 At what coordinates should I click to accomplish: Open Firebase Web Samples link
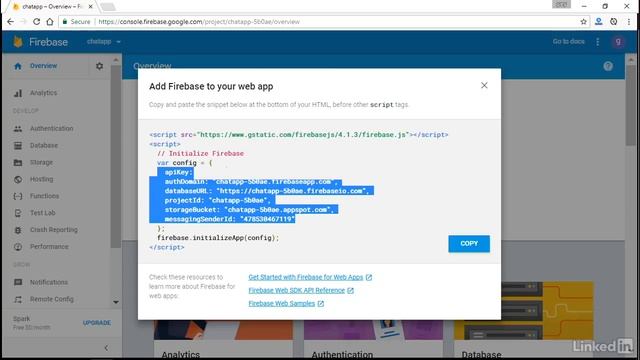(282, 303)
